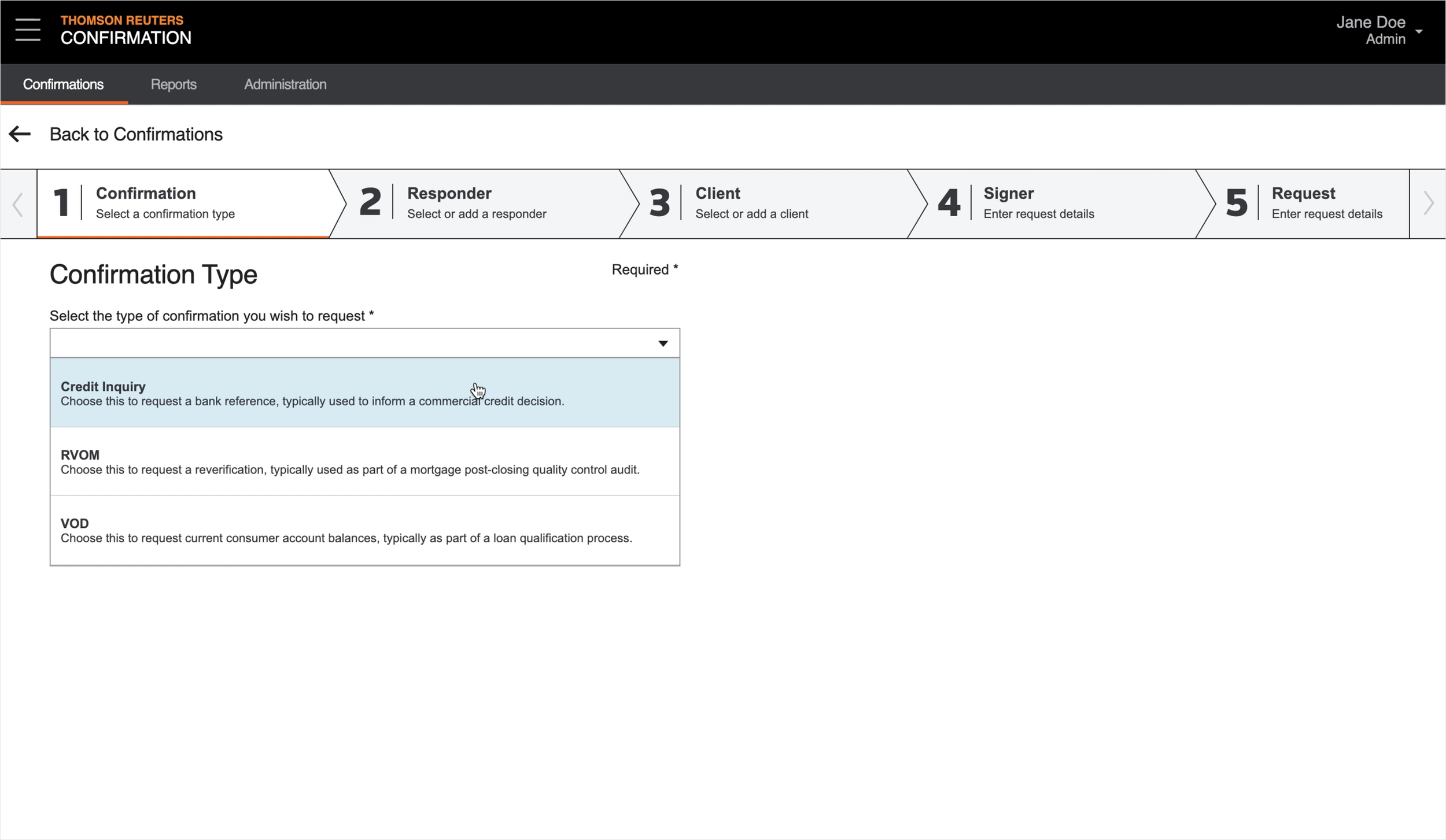Click the confirmation type dropdown arrow

click(x=663, y=343)
